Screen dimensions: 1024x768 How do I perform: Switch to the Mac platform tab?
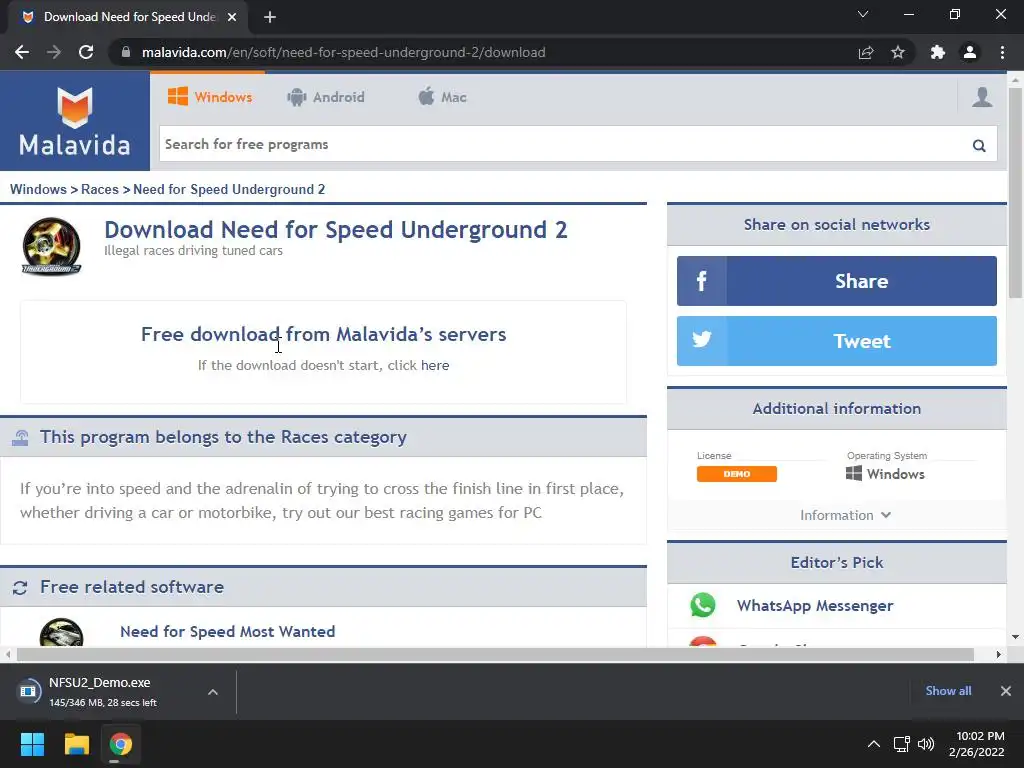(x=442, y=97)
